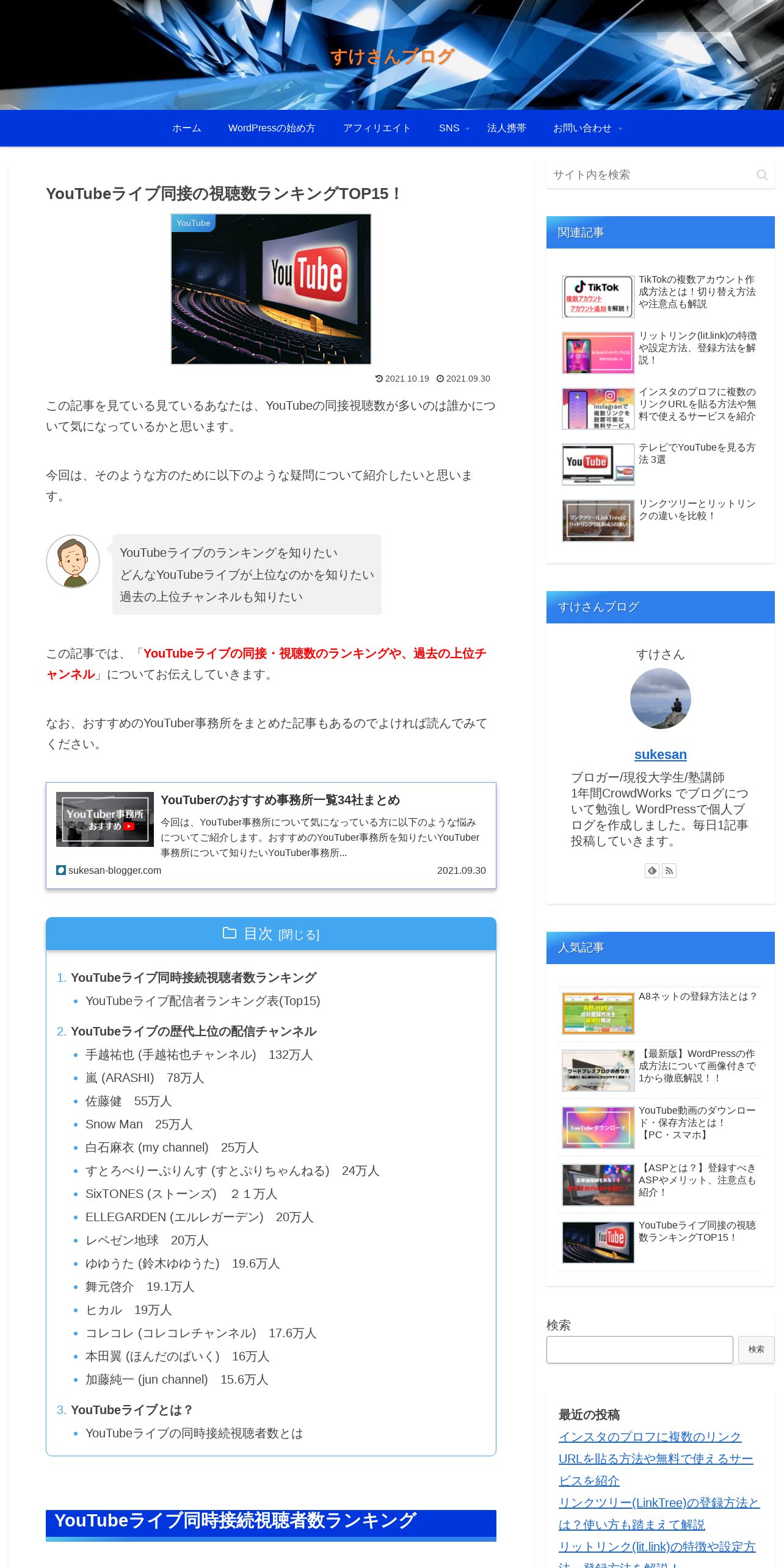Open the ホーム menu item

(x=186, y=128)
